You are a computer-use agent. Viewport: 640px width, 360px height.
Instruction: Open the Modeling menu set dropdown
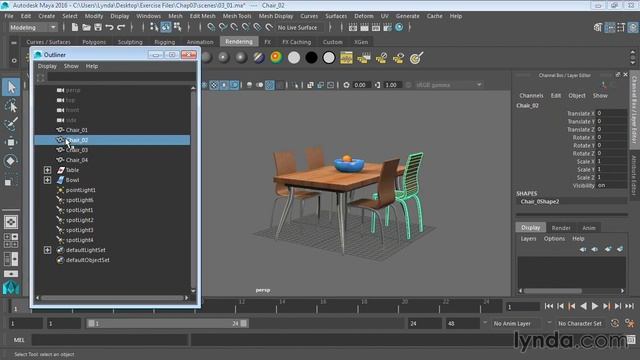33,27
